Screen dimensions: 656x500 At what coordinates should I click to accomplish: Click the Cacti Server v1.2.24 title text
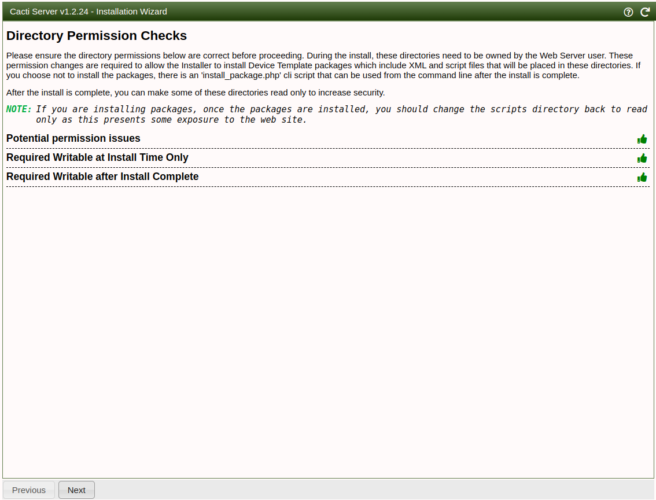point(88,12)
